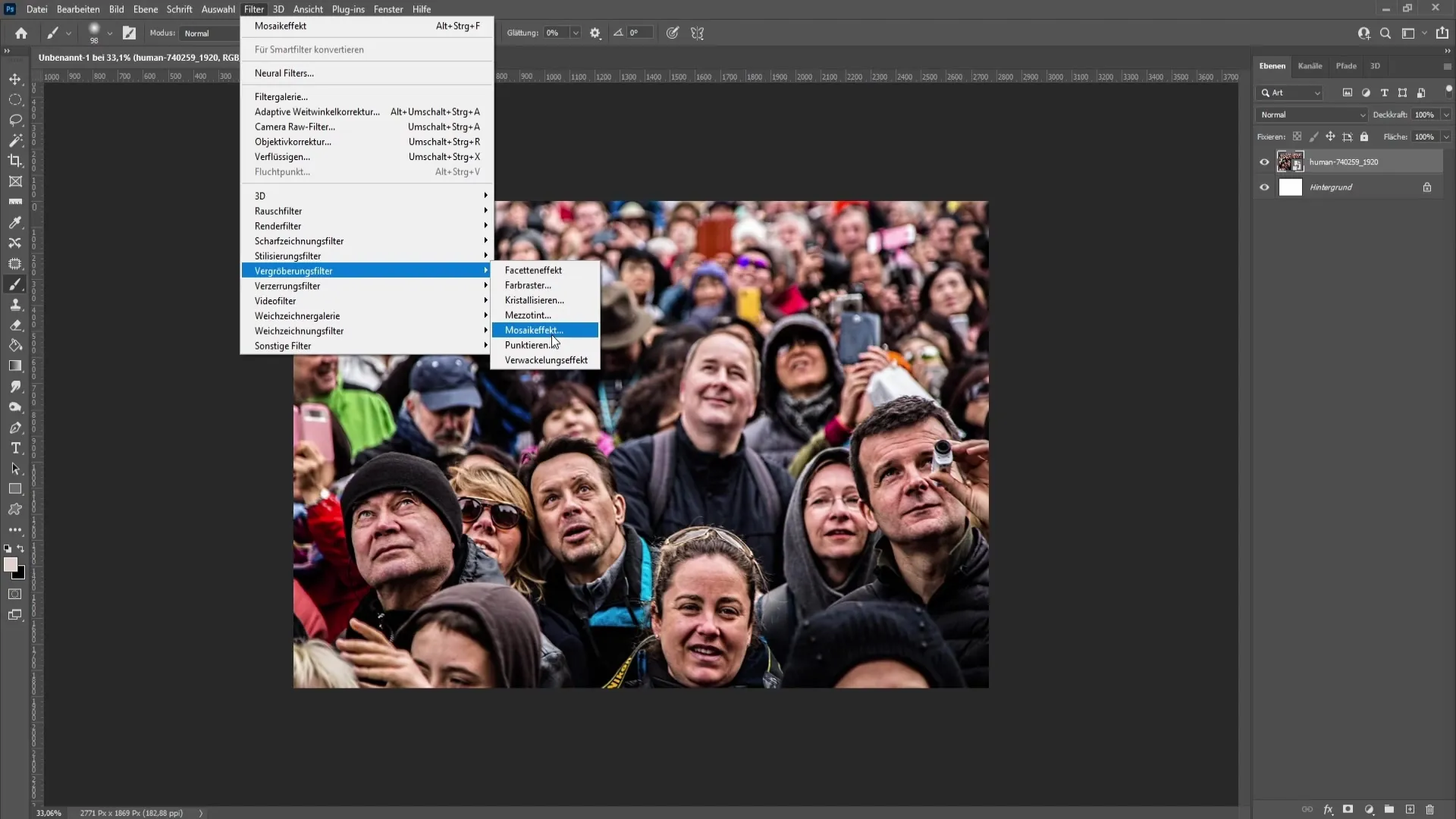
Task: Create a new layer with plus icon
Action: point(1410,809)
